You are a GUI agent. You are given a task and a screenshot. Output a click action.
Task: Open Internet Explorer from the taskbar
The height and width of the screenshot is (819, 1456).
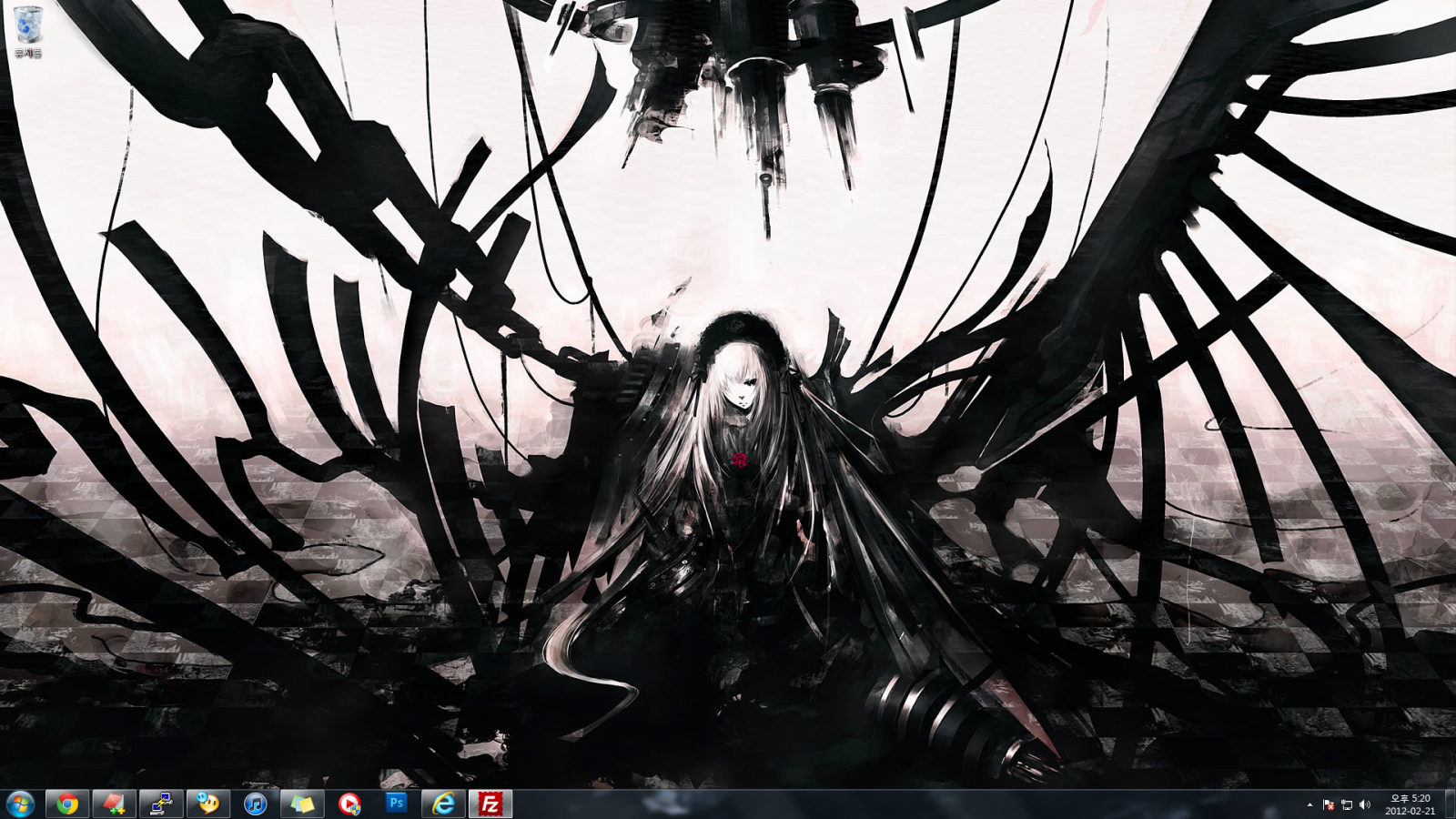point(443,804)
